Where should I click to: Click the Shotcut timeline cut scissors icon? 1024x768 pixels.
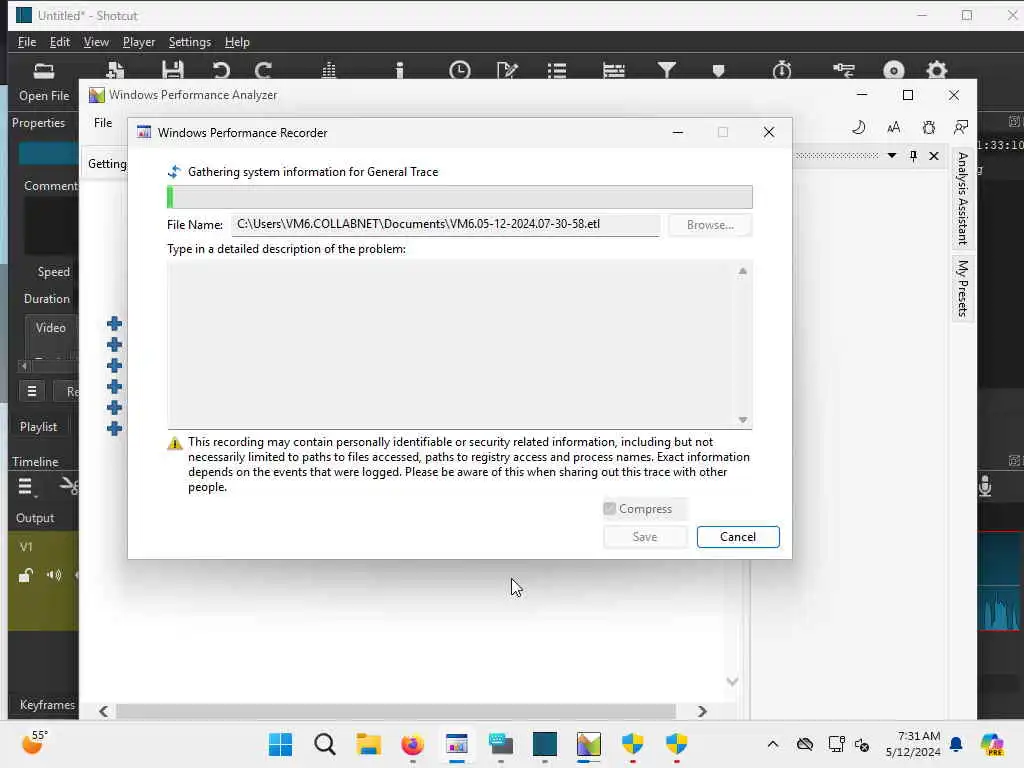coord(69,486)
